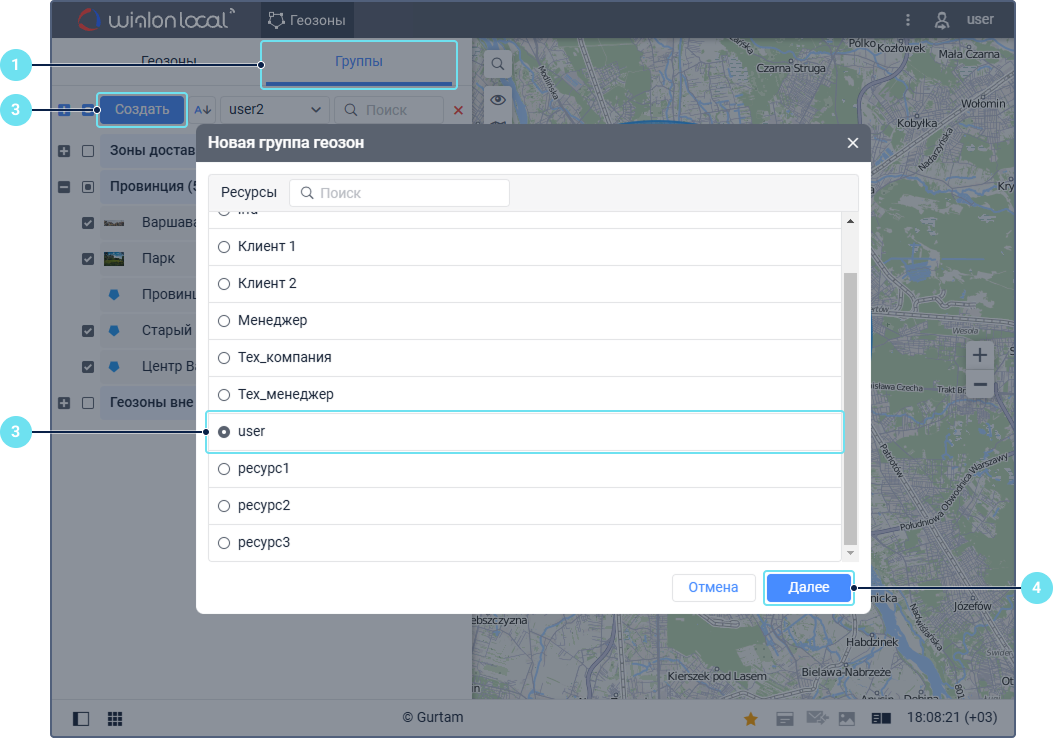Screen dimensions: 1053x738
Task: Toggle the side panel icon in bottom bar
Action: (x=81, y=718)
